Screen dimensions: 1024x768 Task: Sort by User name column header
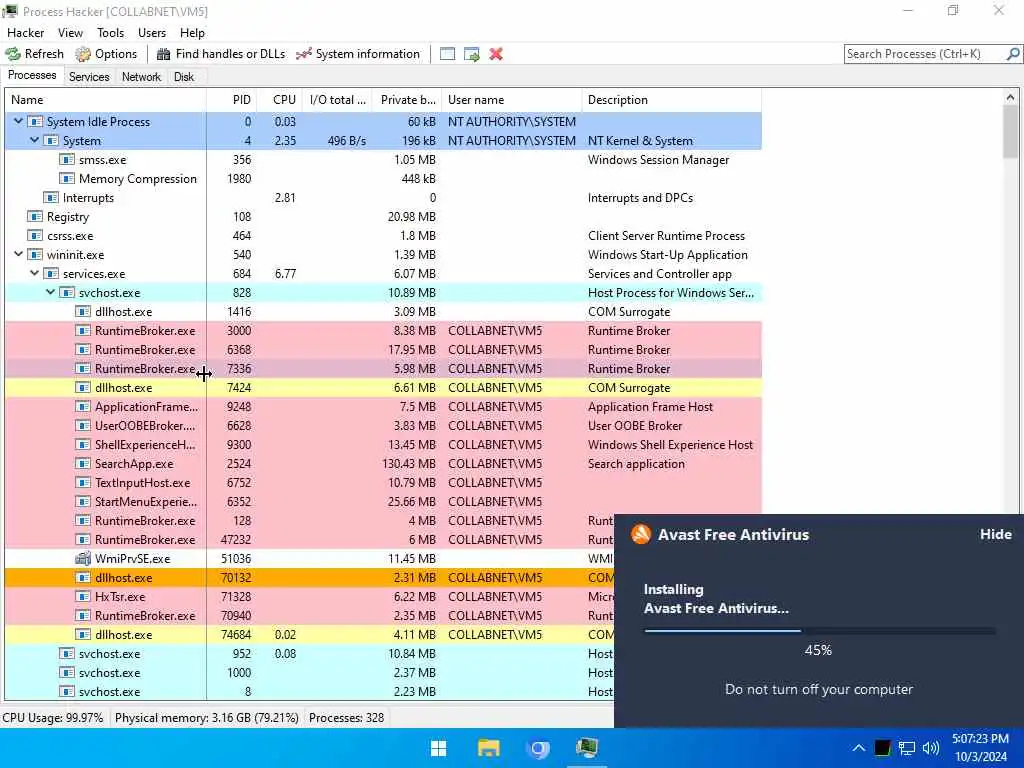pyautogui.click(x=512, y=100)
